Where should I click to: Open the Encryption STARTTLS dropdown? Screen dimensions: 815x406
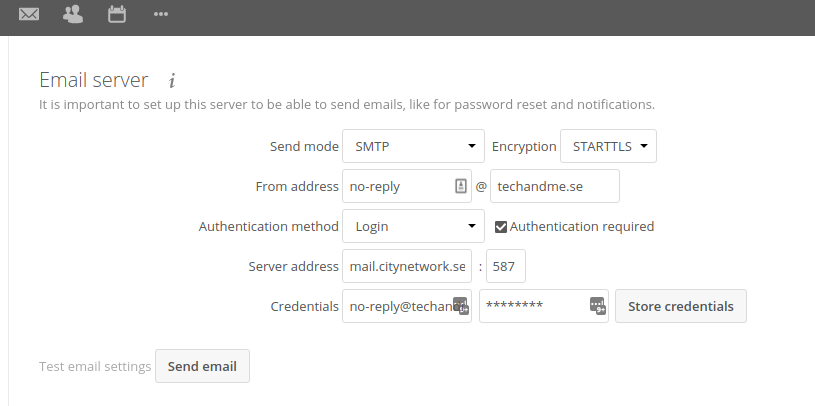click(608, 146)
